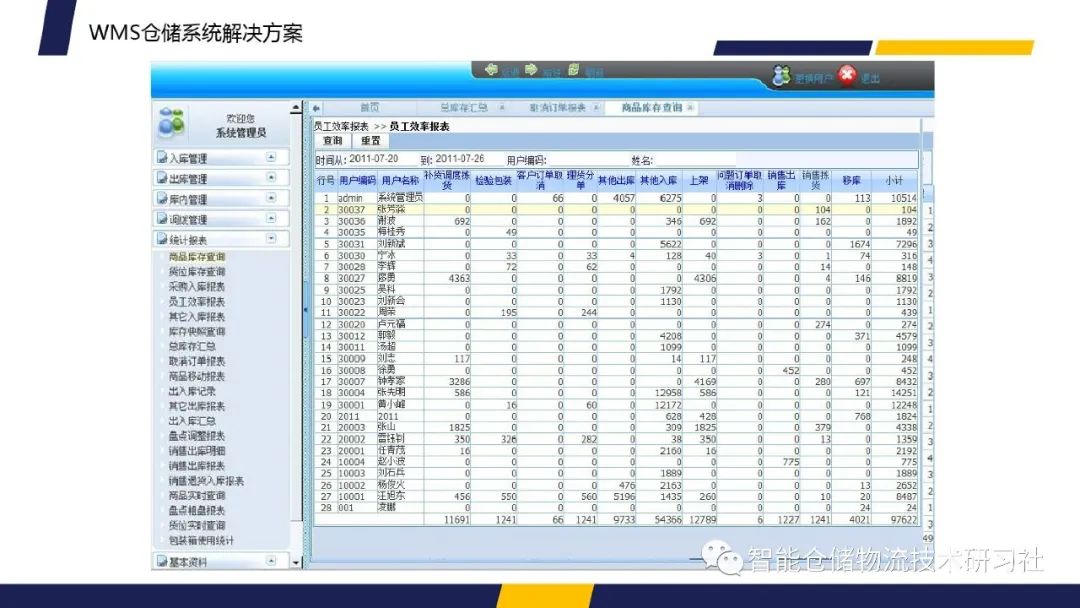Collapse the 统计报表 menu section
This screenshot has width=1080, height=608.
point(271,237)
